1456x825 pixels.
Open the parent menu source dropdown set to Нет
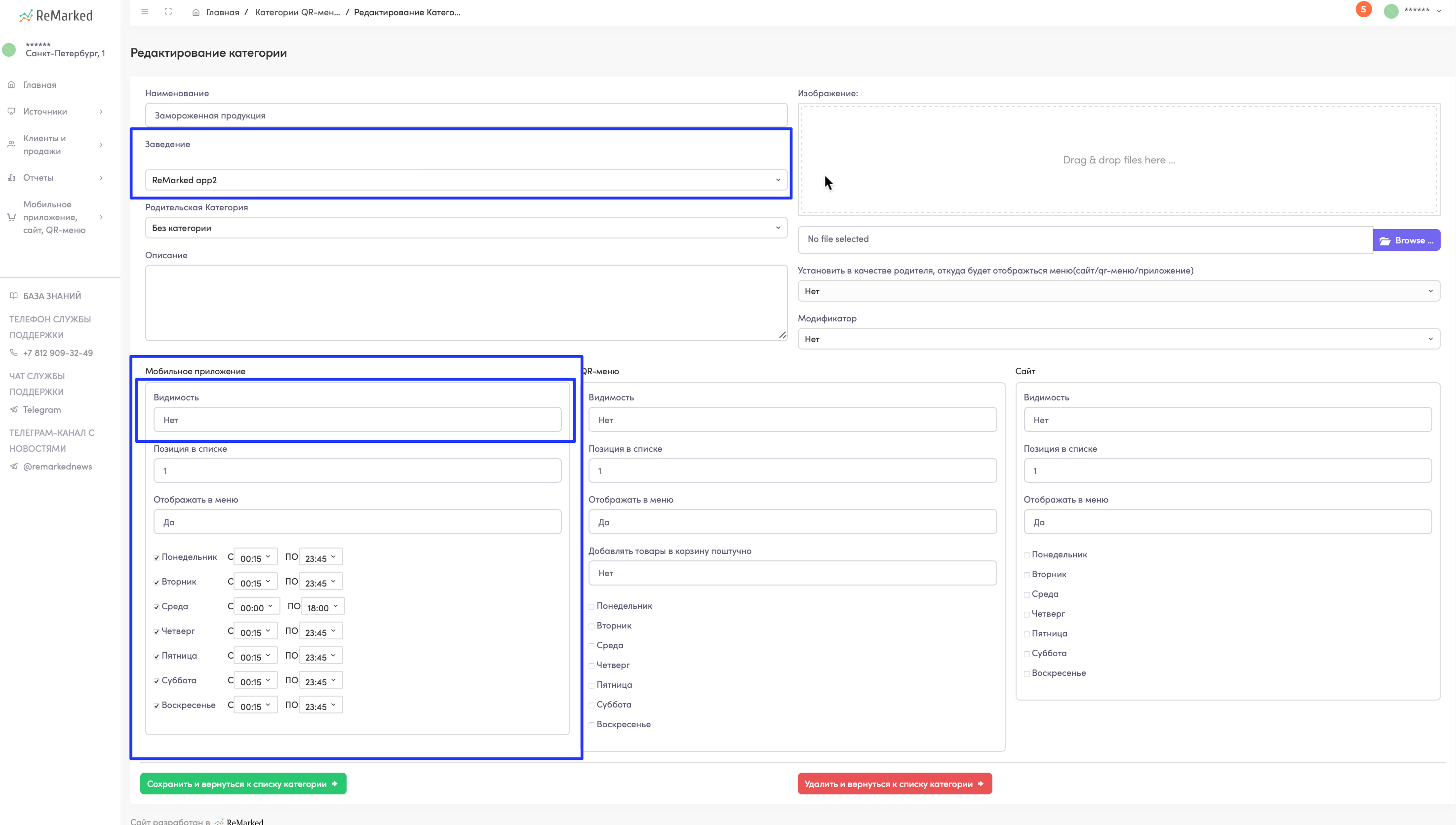1118,291
